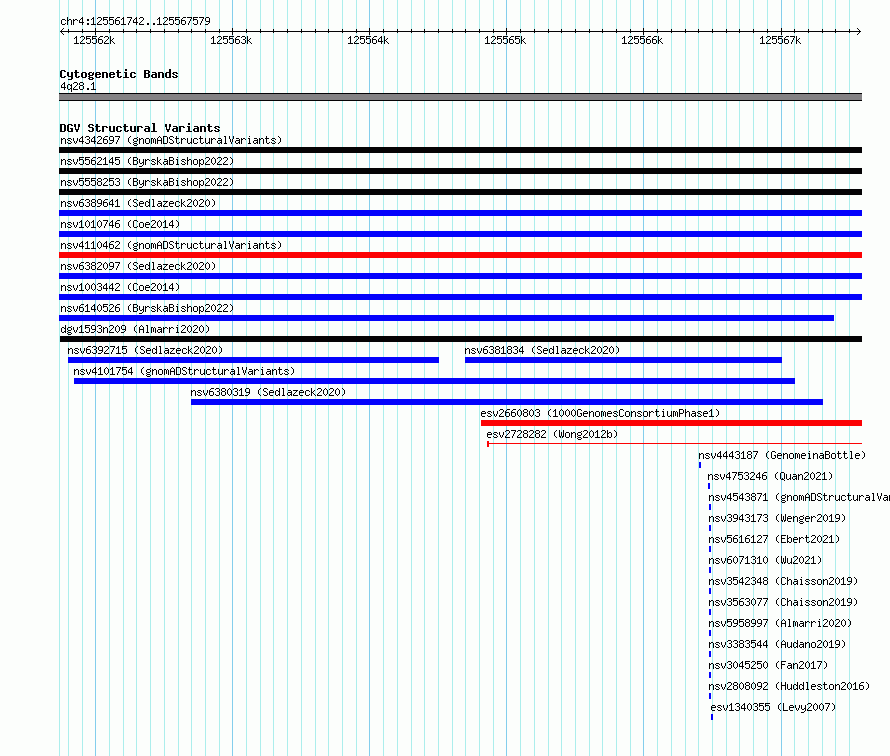Click the esv1340355 Levy2007 label

pos(773,707)
